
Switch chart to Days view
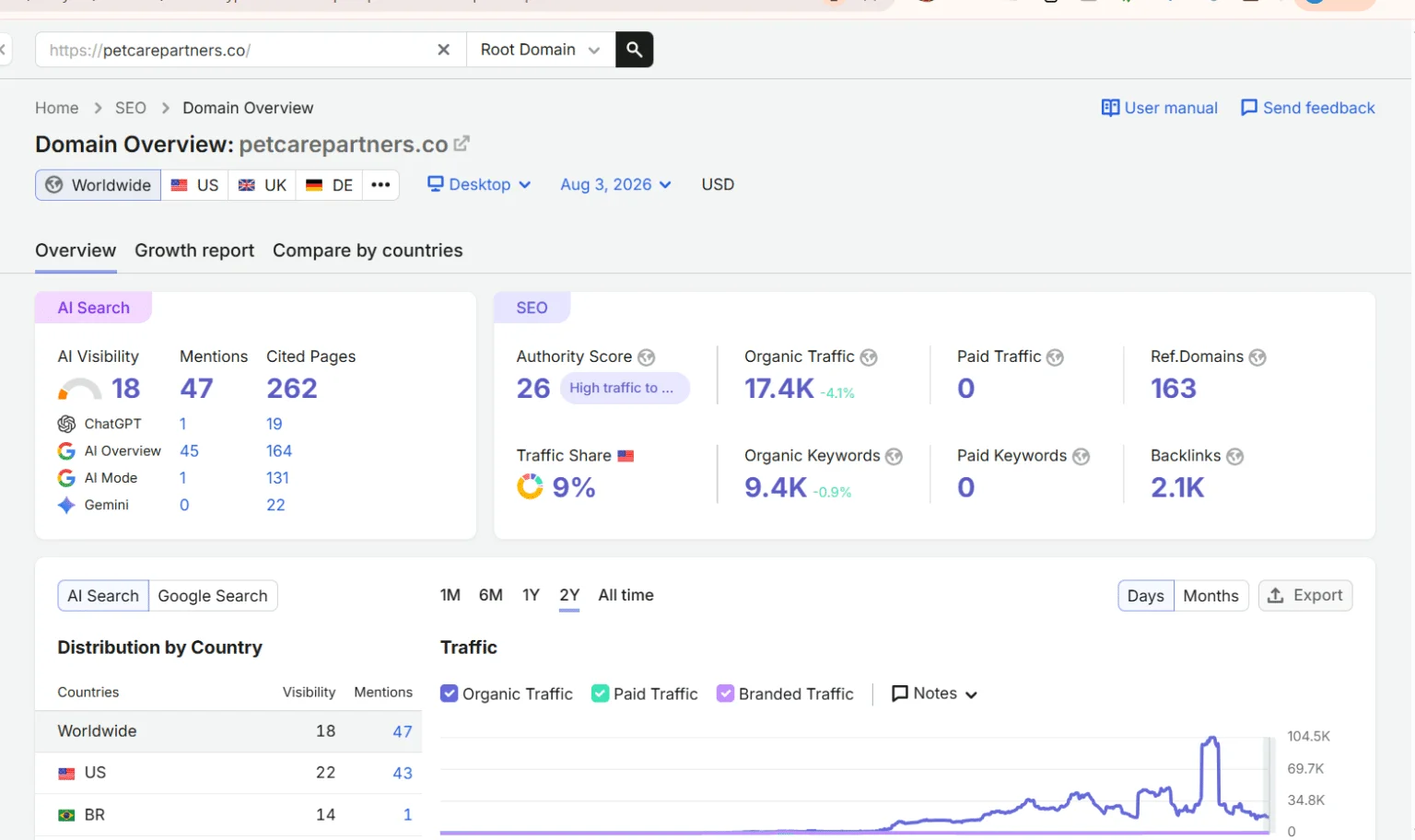click(1145, 596)
